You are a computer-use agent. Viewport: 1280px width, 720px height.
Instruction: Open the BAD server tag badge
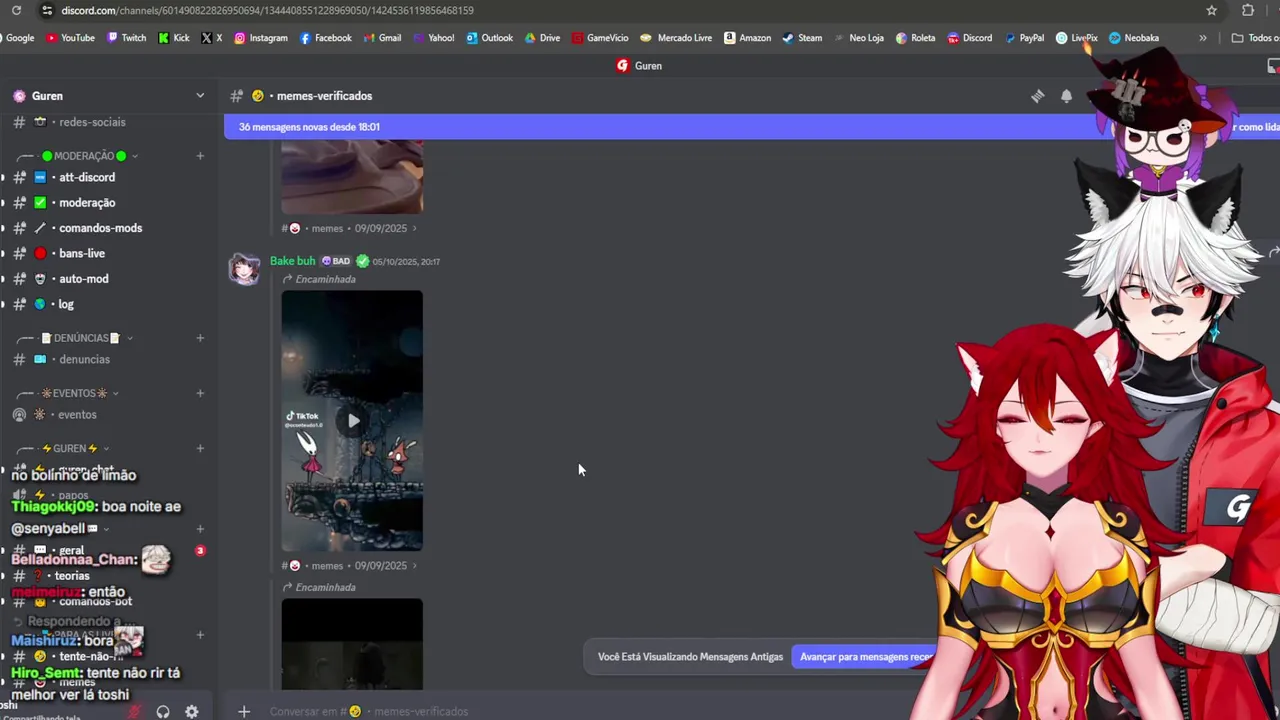pyautogui.click(x=336, y=261)
